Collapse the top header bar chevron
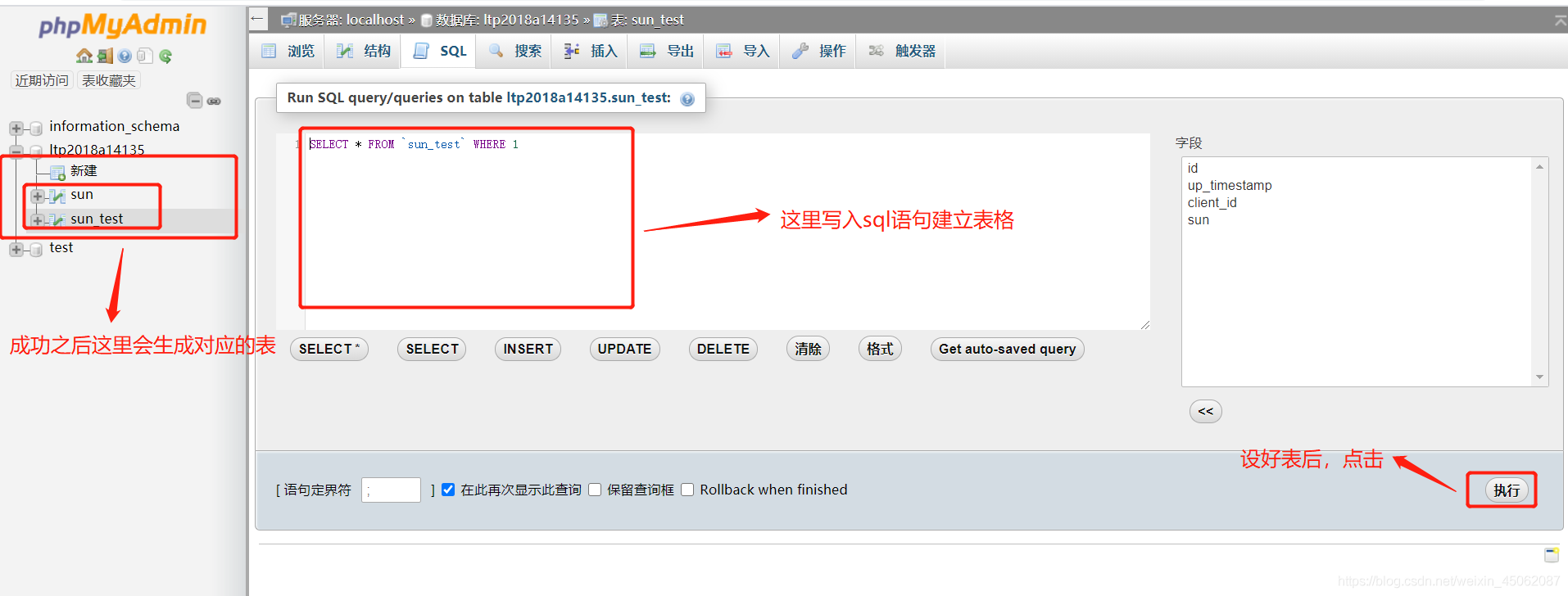Viewport: 1568px width, 596px height. (1560, 20)
